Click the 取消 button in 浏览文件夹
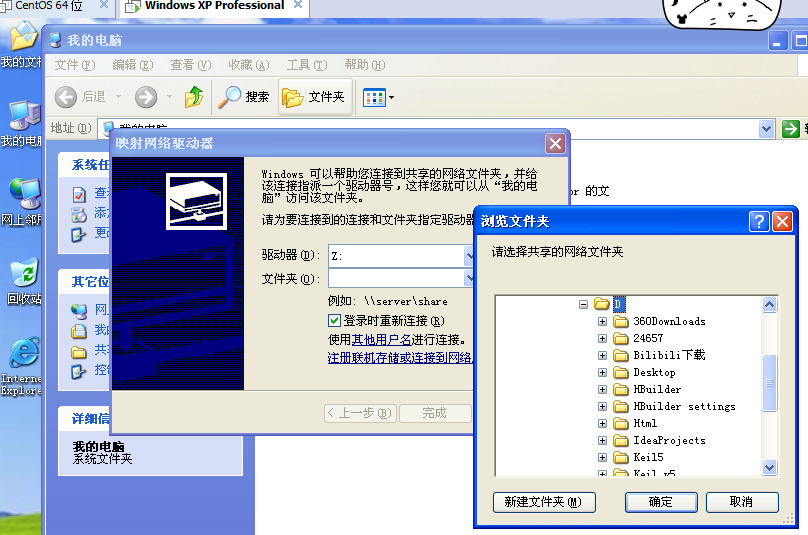 click(x=742, y=502)
